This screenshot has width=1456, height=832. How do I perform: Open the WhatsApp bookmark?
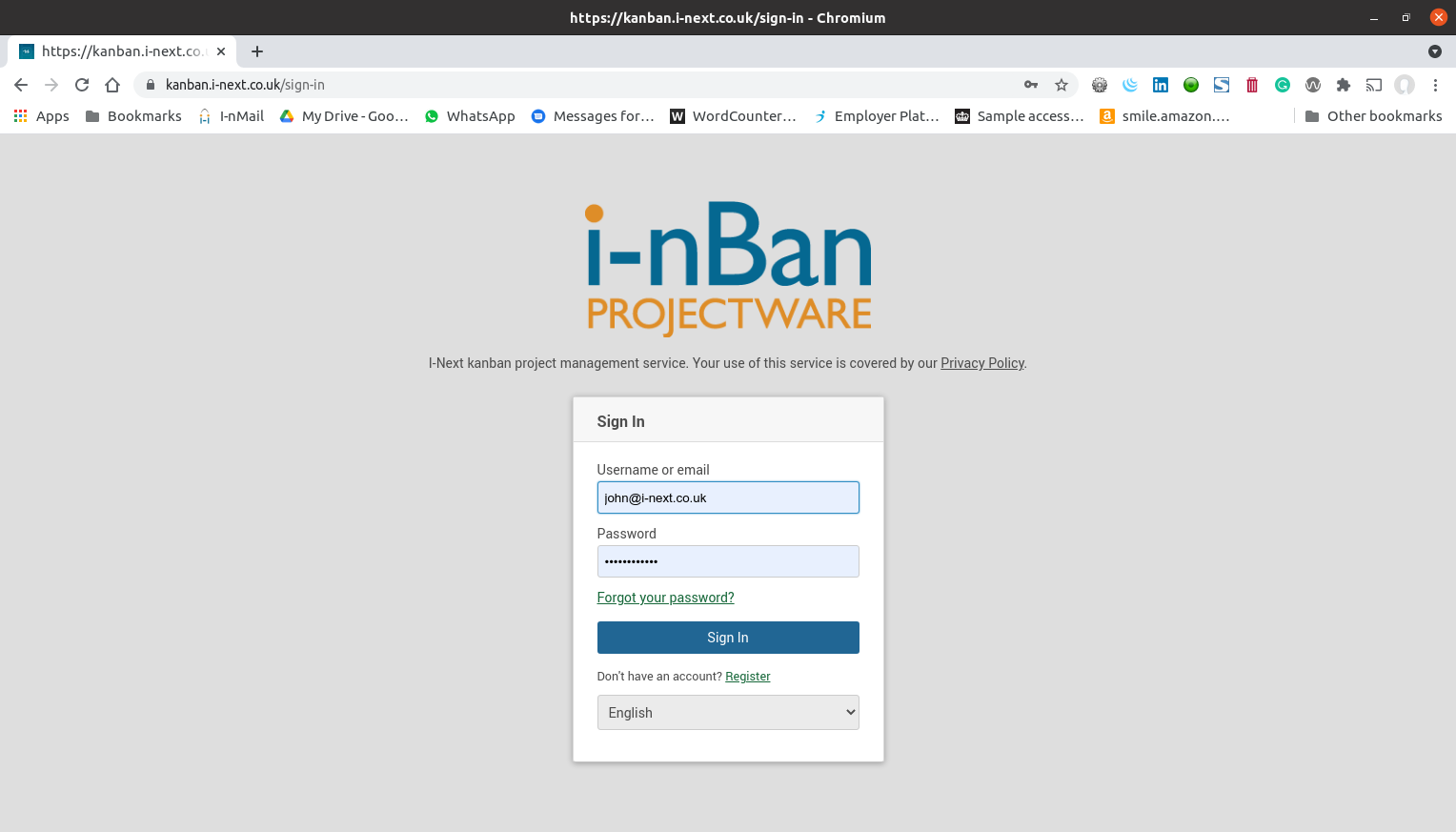[x=470, y=116]
